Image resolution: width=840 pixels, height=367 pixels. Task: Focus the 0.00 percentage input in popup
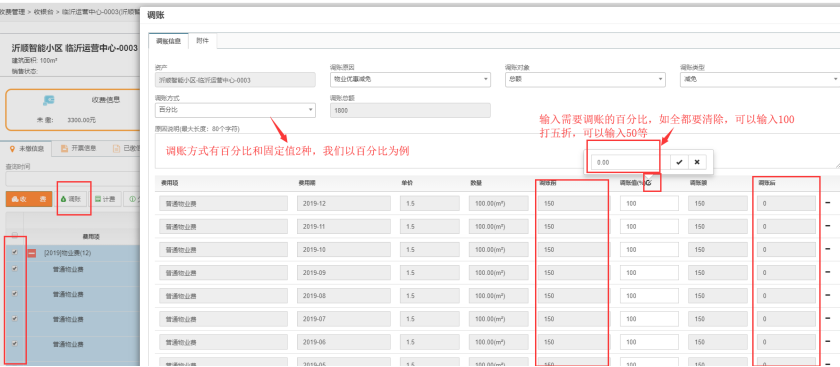tap(631, 162)
